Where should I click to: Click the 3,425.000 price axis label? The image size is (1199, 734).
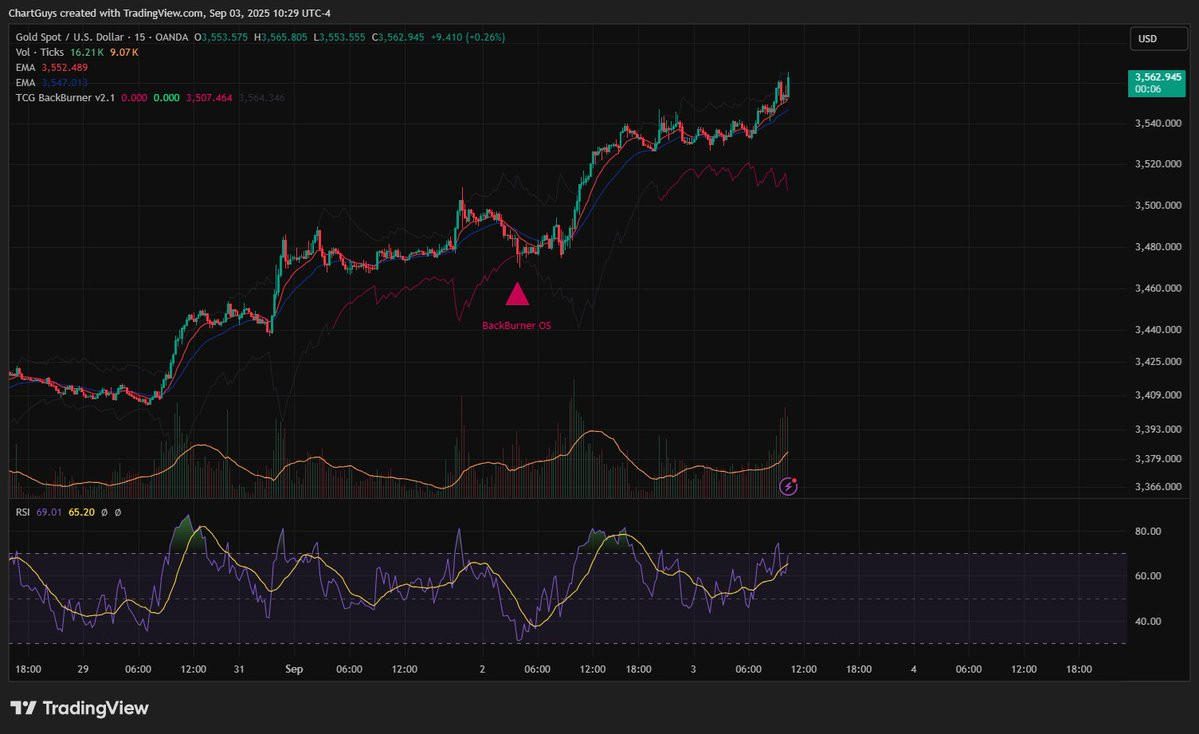pos(1158,362)
